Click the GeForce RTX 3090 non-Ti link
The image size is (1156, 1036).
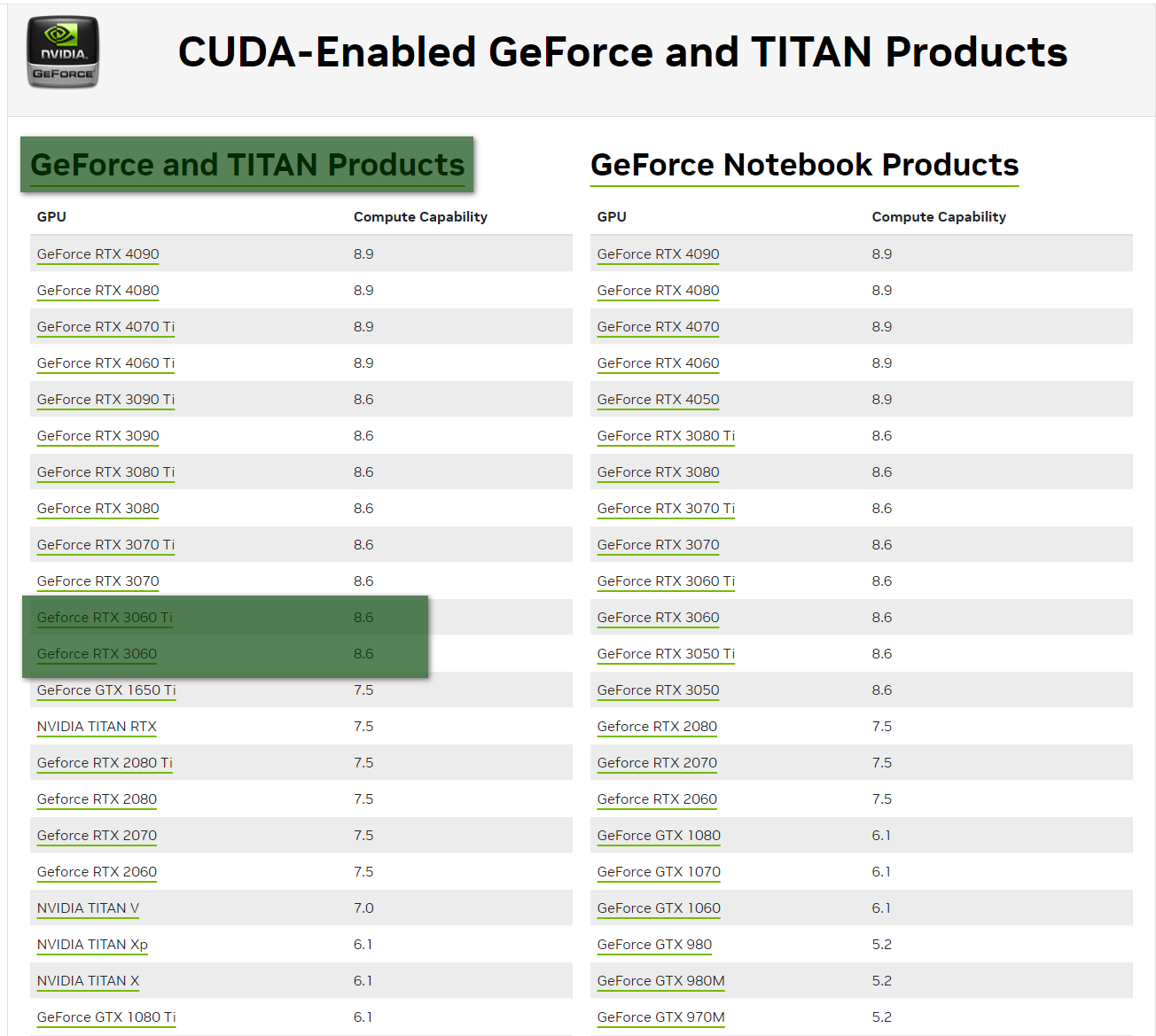pyautogui.click(x=98, y=436)
